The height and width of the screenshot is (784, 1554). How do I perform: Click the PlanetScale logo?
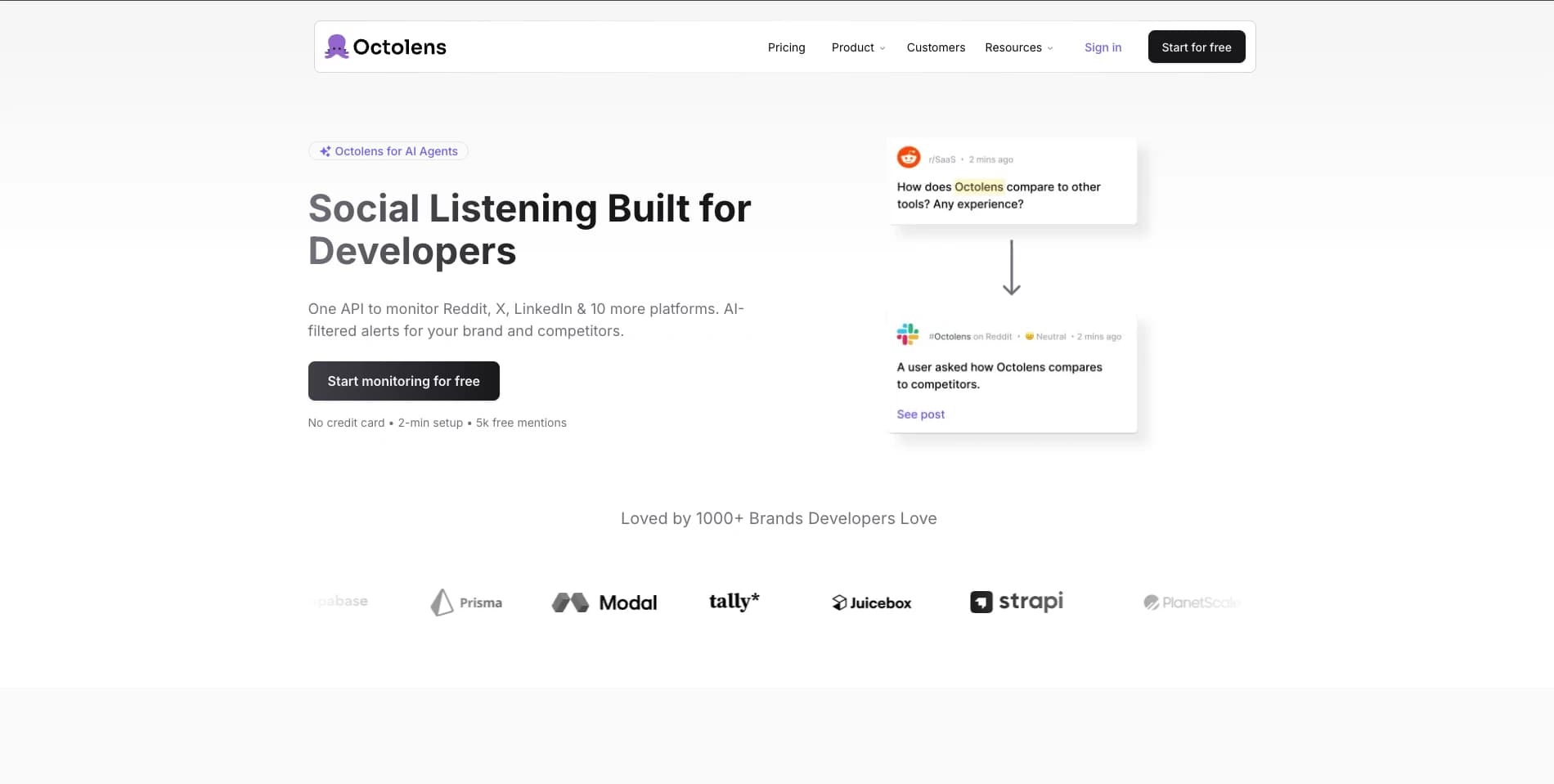point(1191,603)
